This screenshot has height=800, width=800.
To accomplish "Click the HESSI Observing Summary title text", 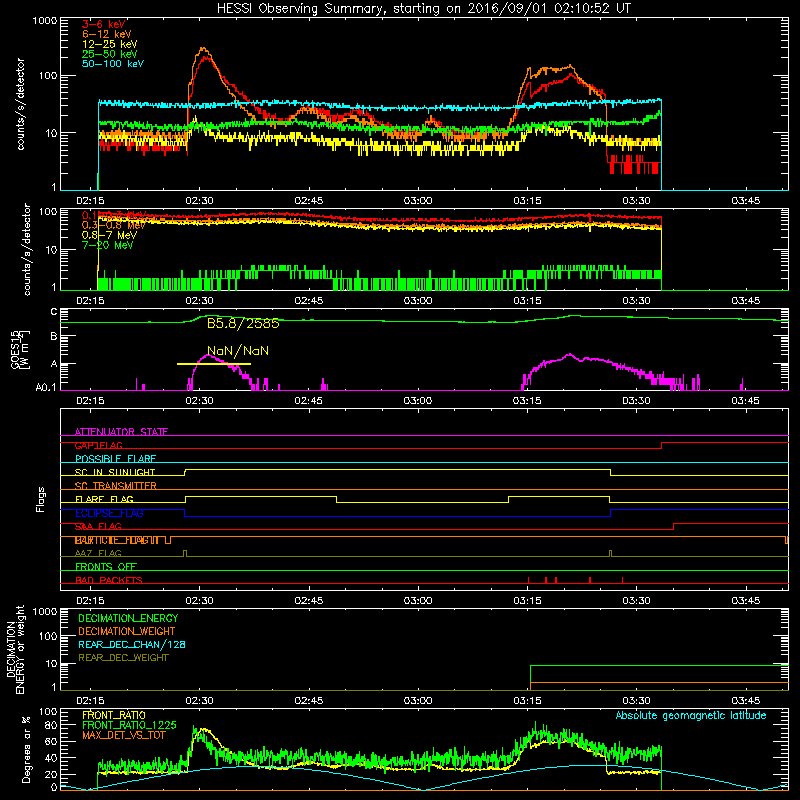I will (x=423, y=8).
